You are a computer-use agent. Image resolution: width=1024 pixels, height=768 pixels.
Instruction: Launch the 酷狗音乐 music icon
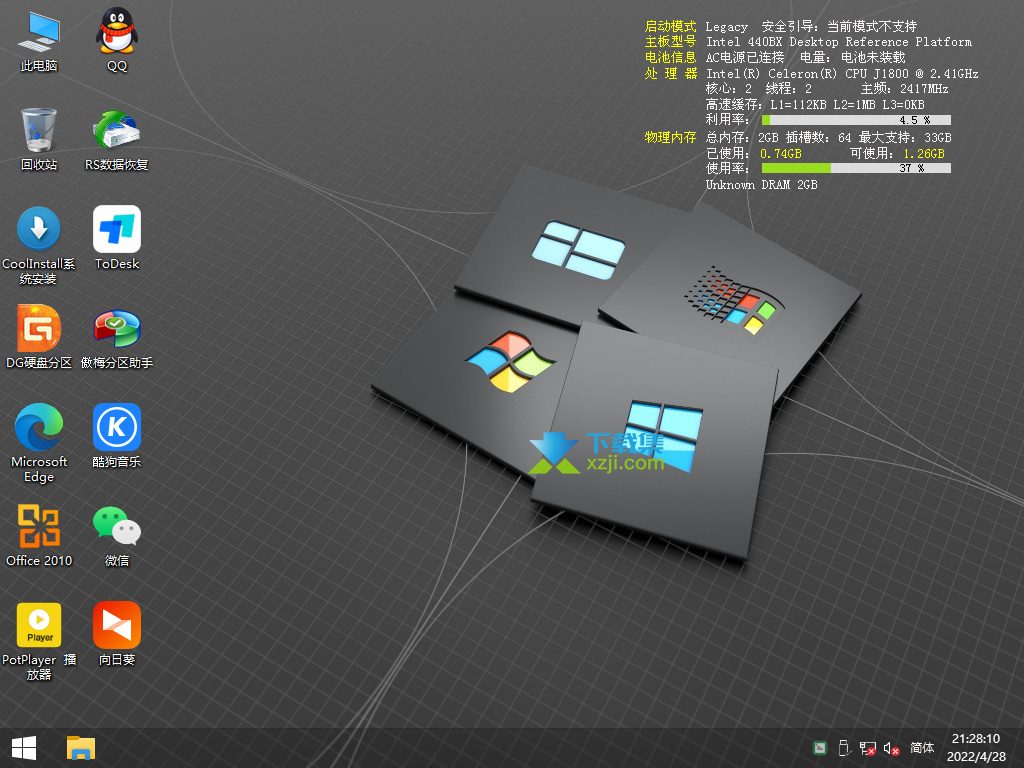click(117, 436)
